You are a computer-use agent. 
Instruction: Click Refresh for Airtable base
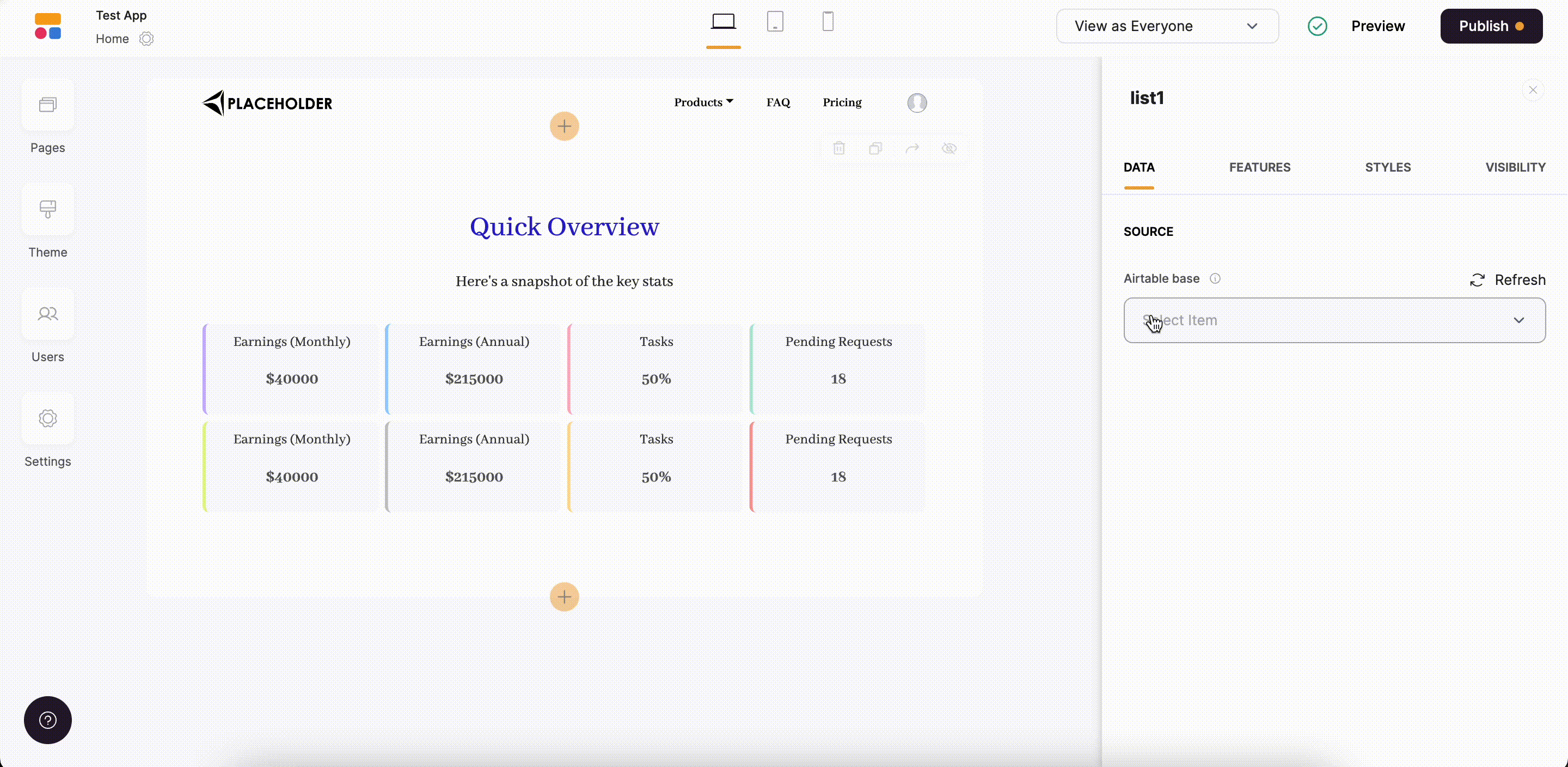[1507, 279]
